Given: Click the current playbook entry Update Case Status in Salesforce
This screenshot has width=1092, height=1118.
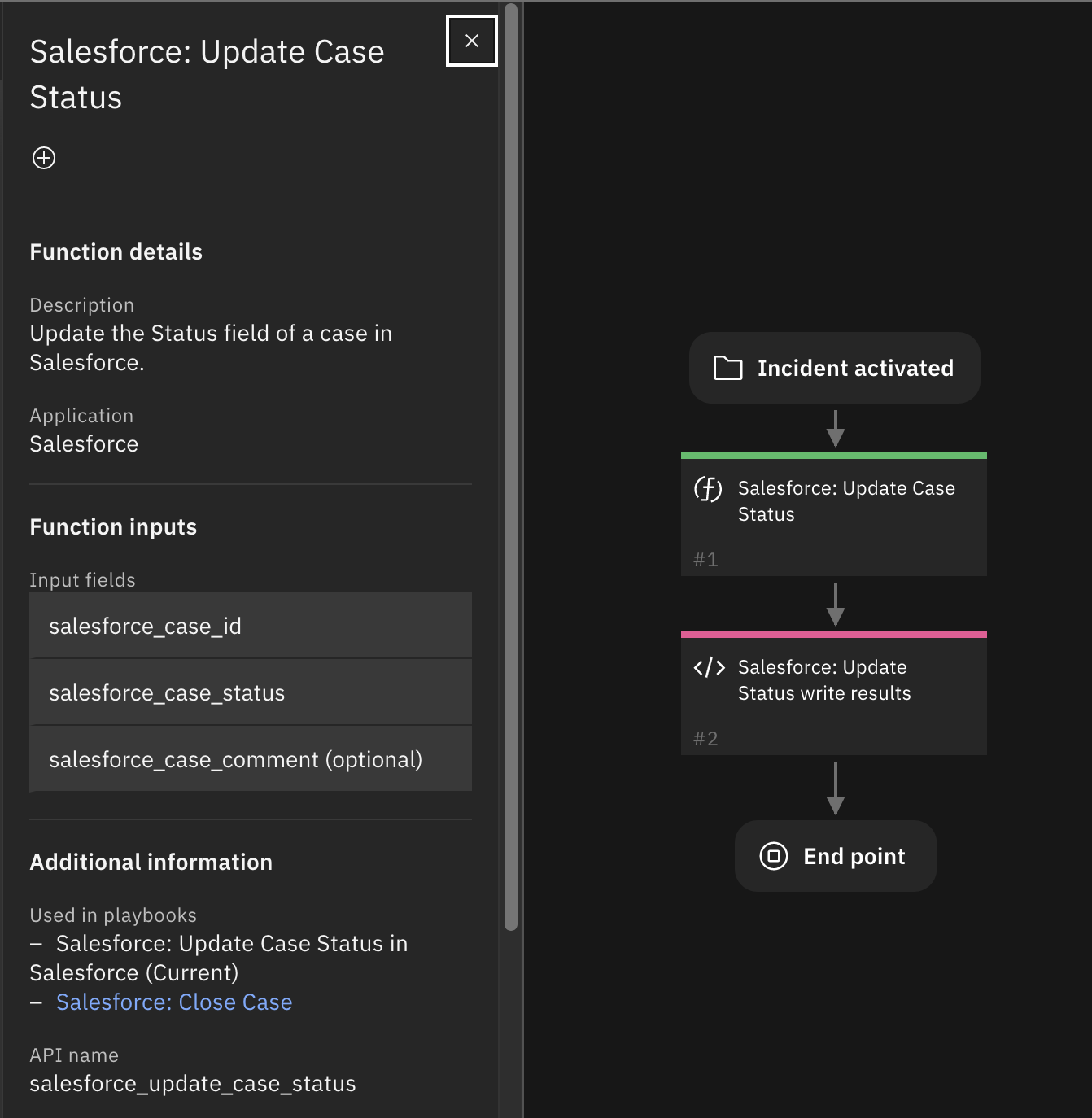Looking at the screenshot, I should coord(218,959).
